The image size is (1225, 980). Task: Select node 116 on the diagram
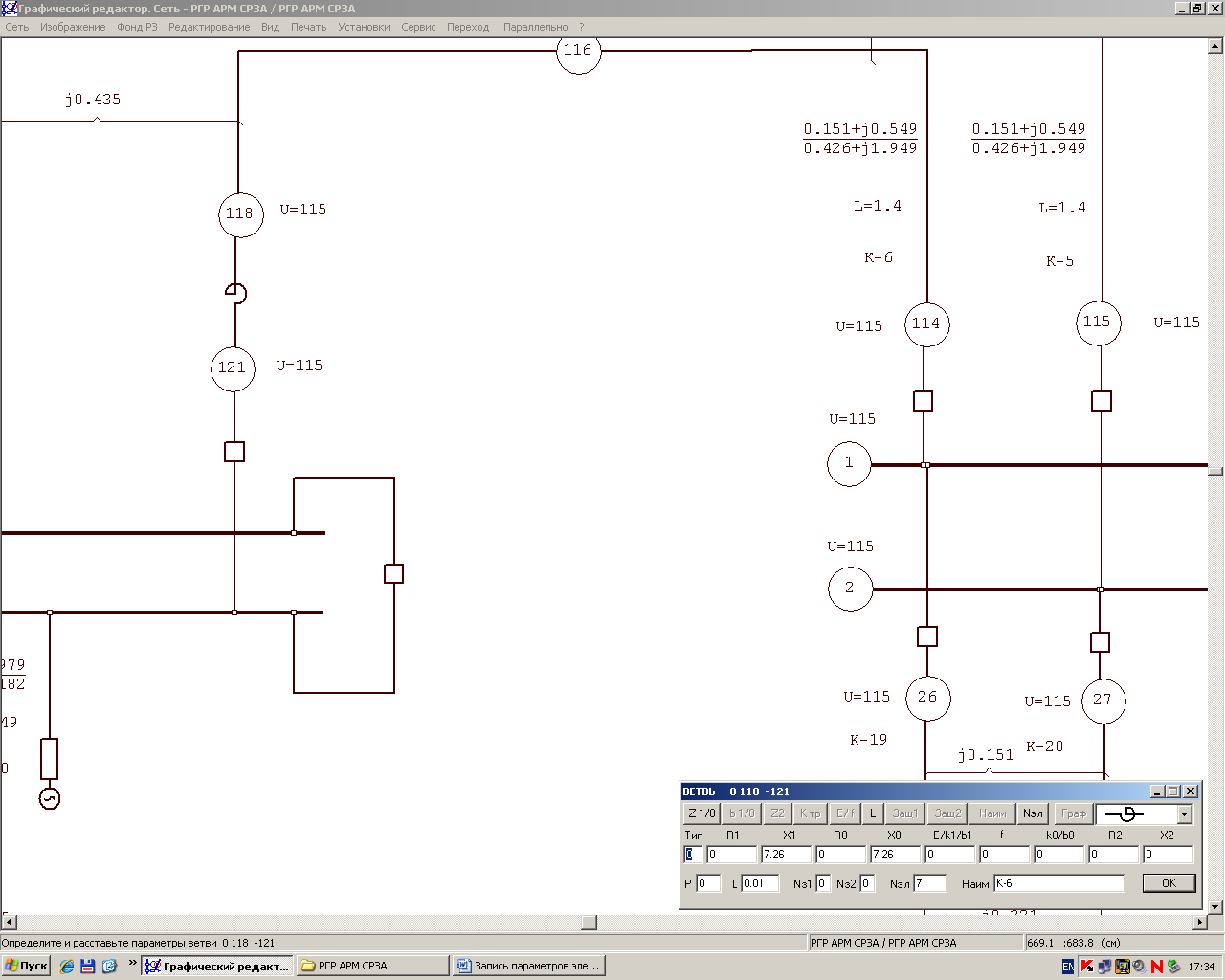tap(578, 52)
